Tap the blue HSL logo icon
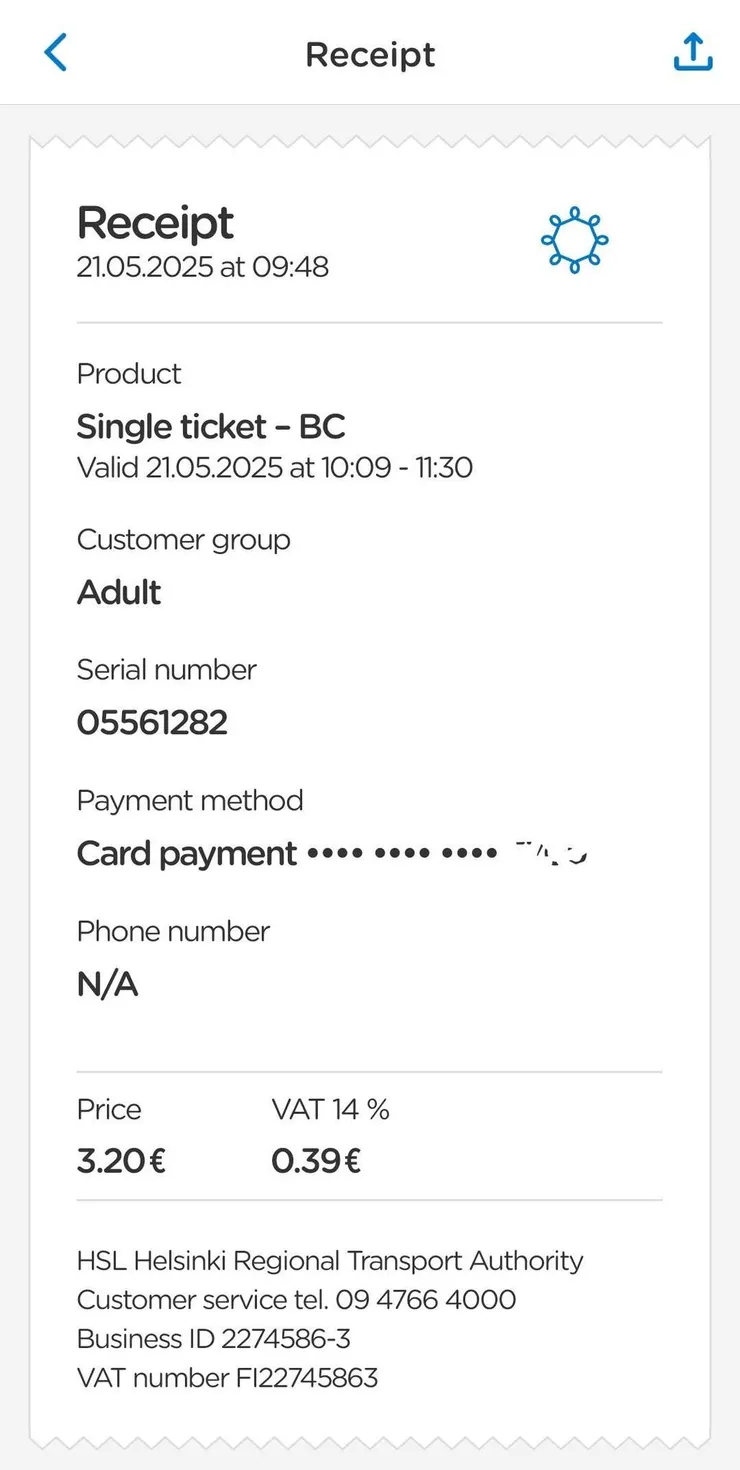740x1470 pixels. tap(574, 240)
